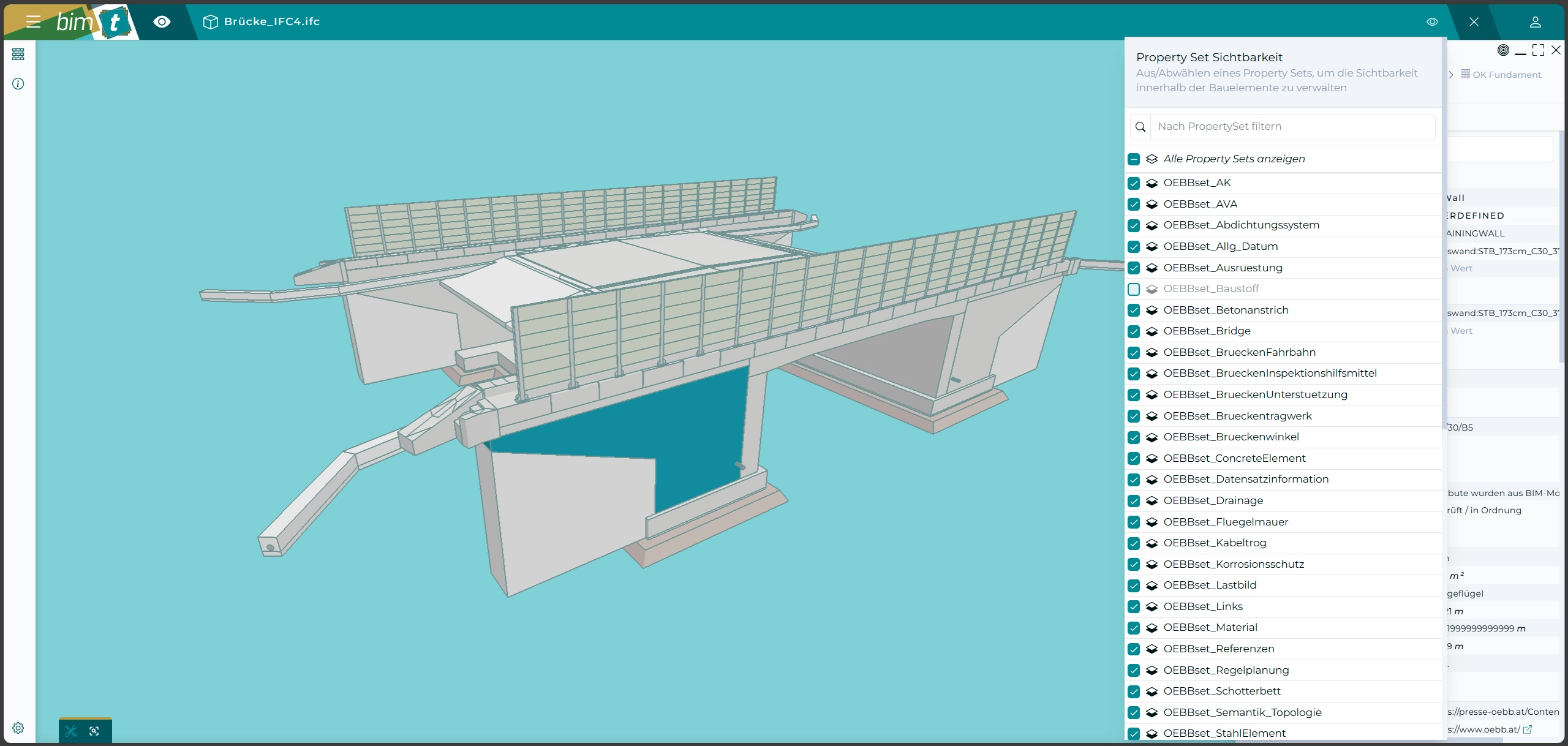1568x746 pixels.
Task: Click the OK Fundament breadcrumb item
Action: pyautogui.click(x=1506, y=75)
